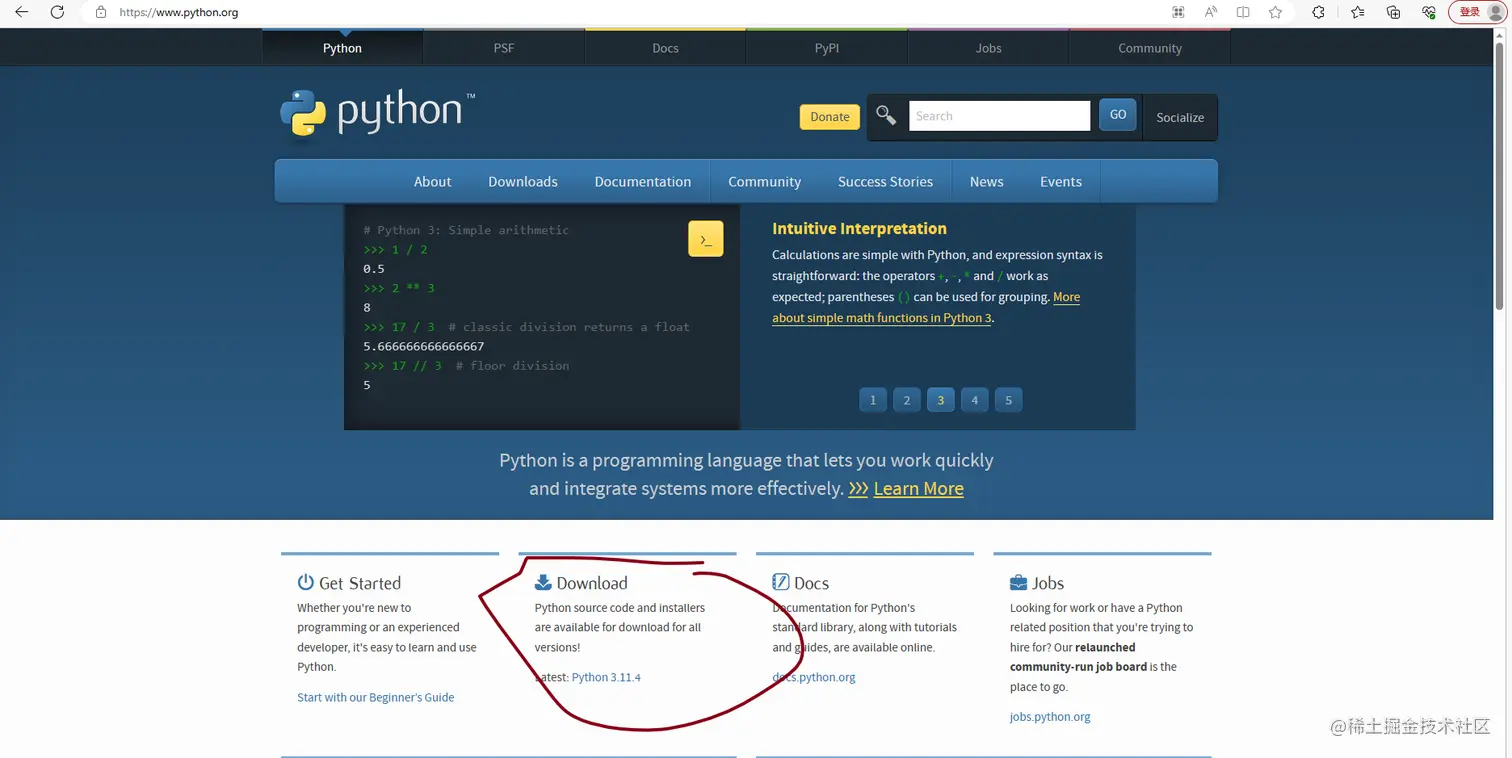
Task: Open the Python 3.11.4 download link
Action: tap(606, 677)
